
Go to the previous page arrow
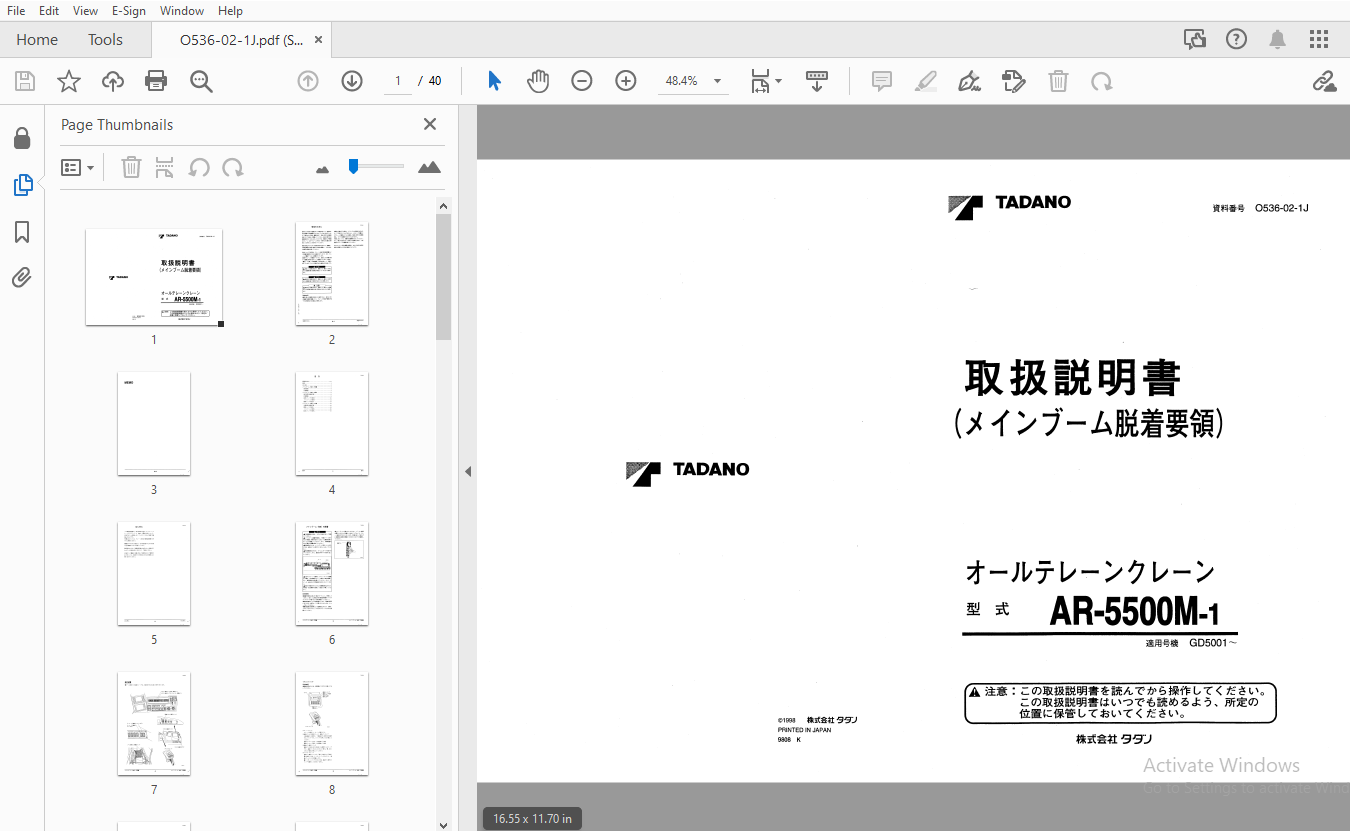click(x=308, y=81)
